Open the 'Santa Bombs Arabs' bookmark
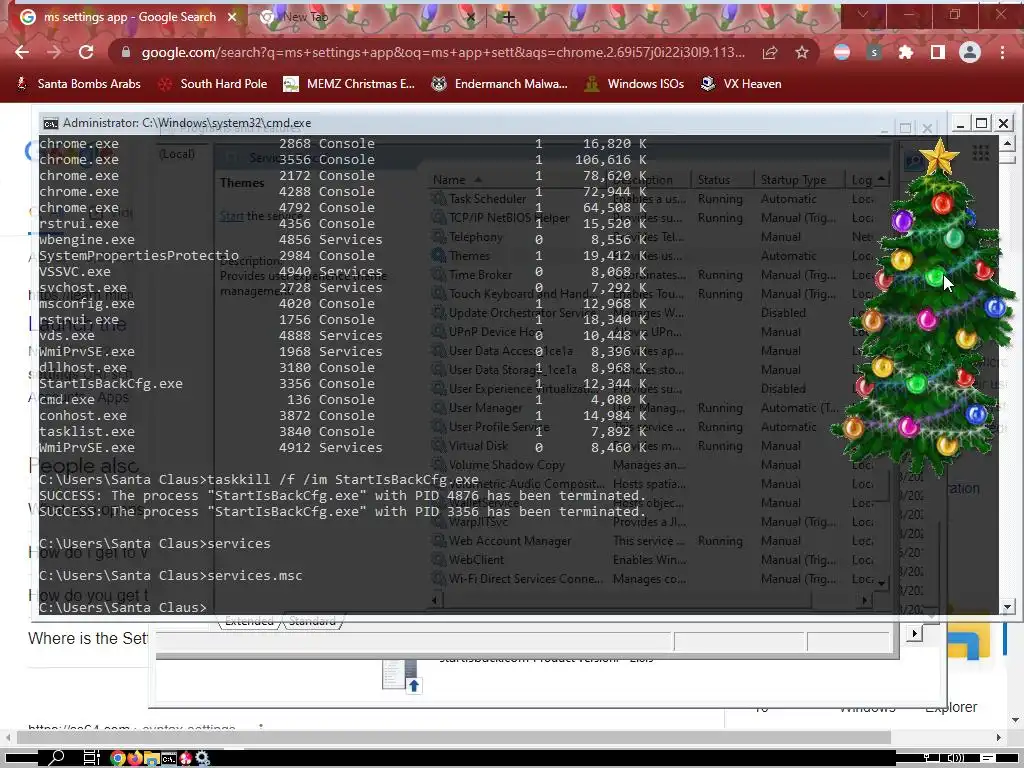 [78, 84]
